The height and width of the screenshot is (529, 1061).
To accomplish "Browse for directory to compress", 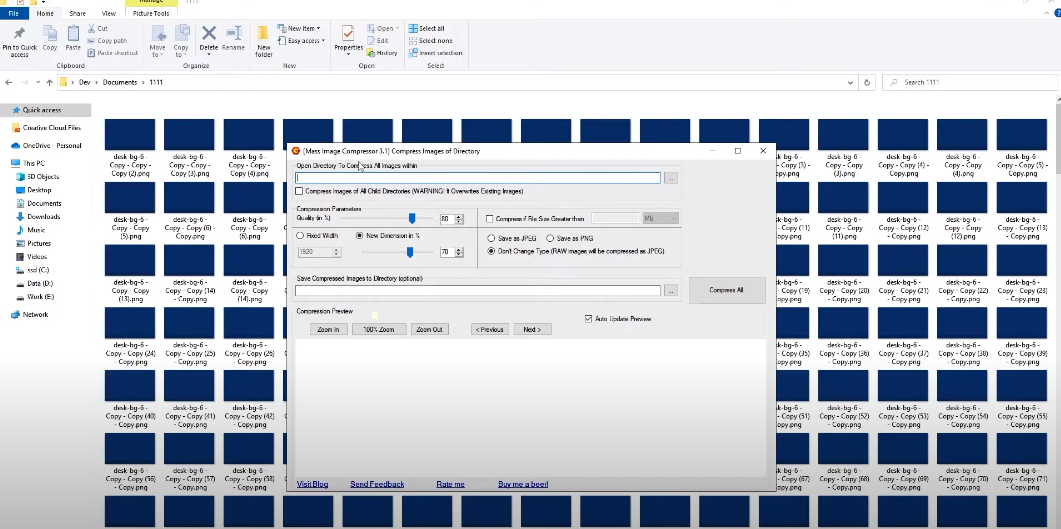I will click(671, 178).
